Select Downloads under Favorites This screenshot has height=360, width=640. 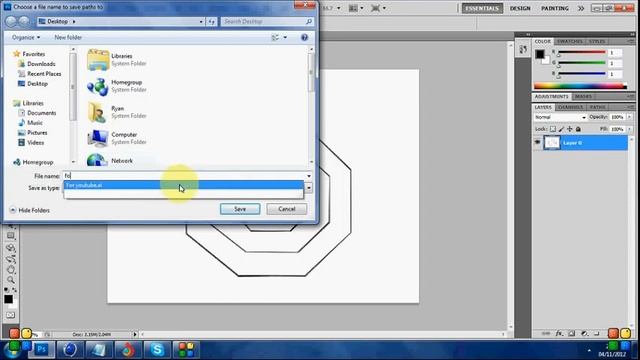coord(37,64)
